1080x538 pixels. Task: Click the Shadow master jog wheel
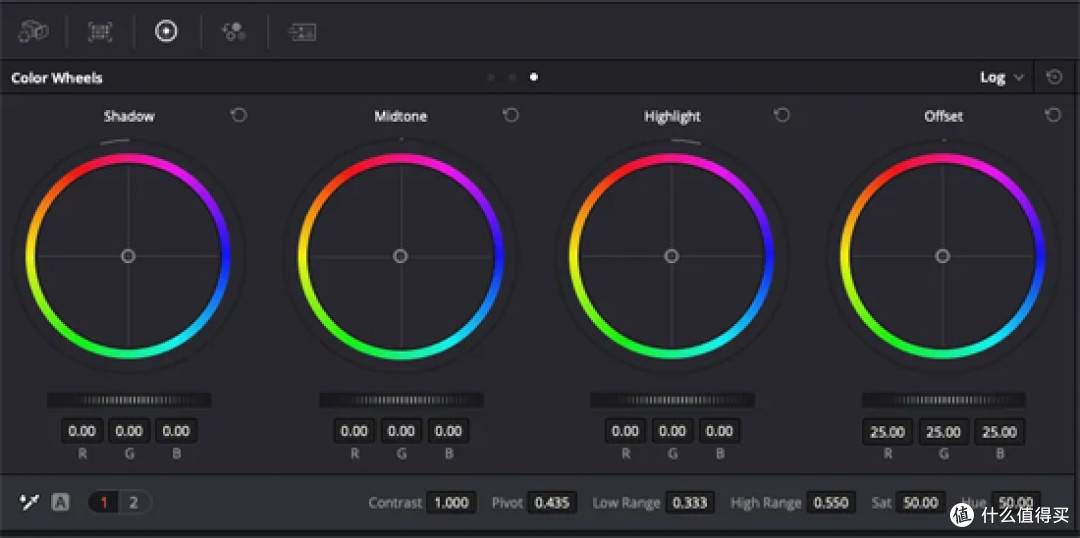pyautogui.click(x=129, y=400)
